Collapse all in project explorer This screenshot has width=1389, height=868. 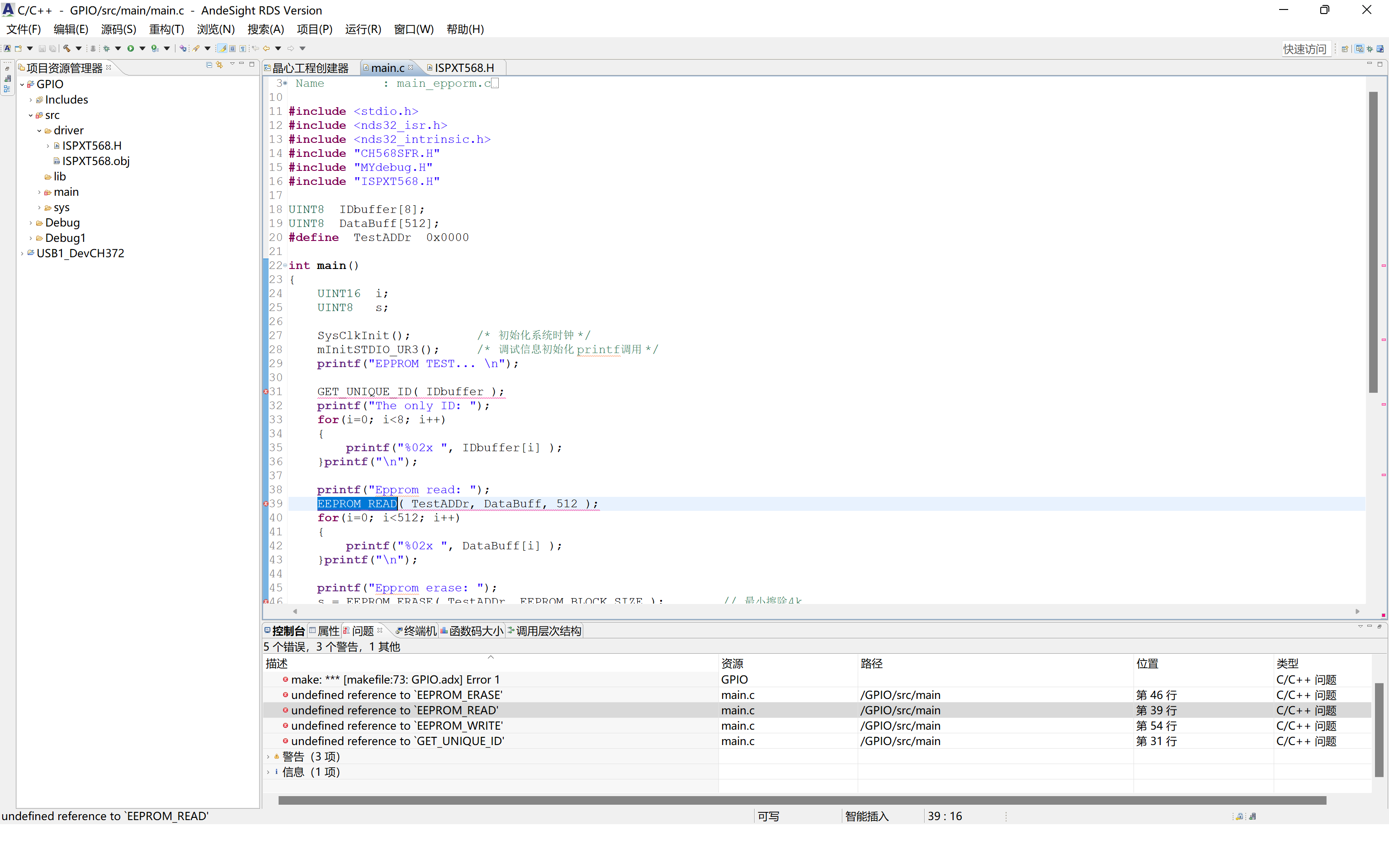[209, 65]
